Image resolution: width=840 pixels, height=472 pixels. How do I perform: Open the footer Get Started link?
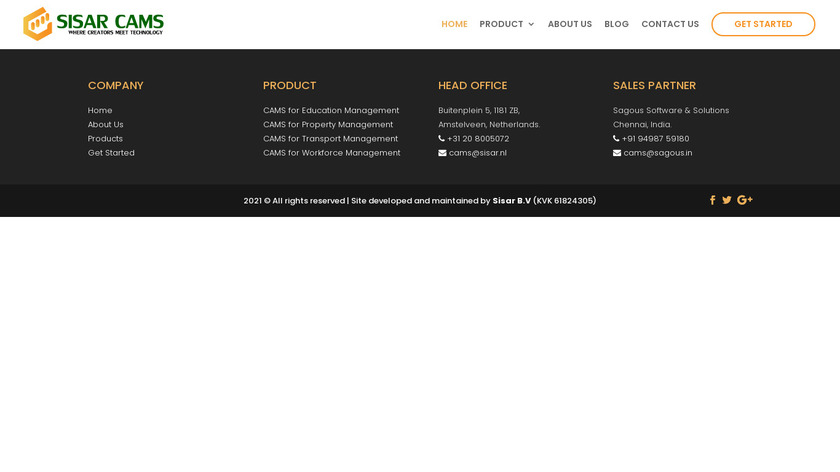click(111, 153)
